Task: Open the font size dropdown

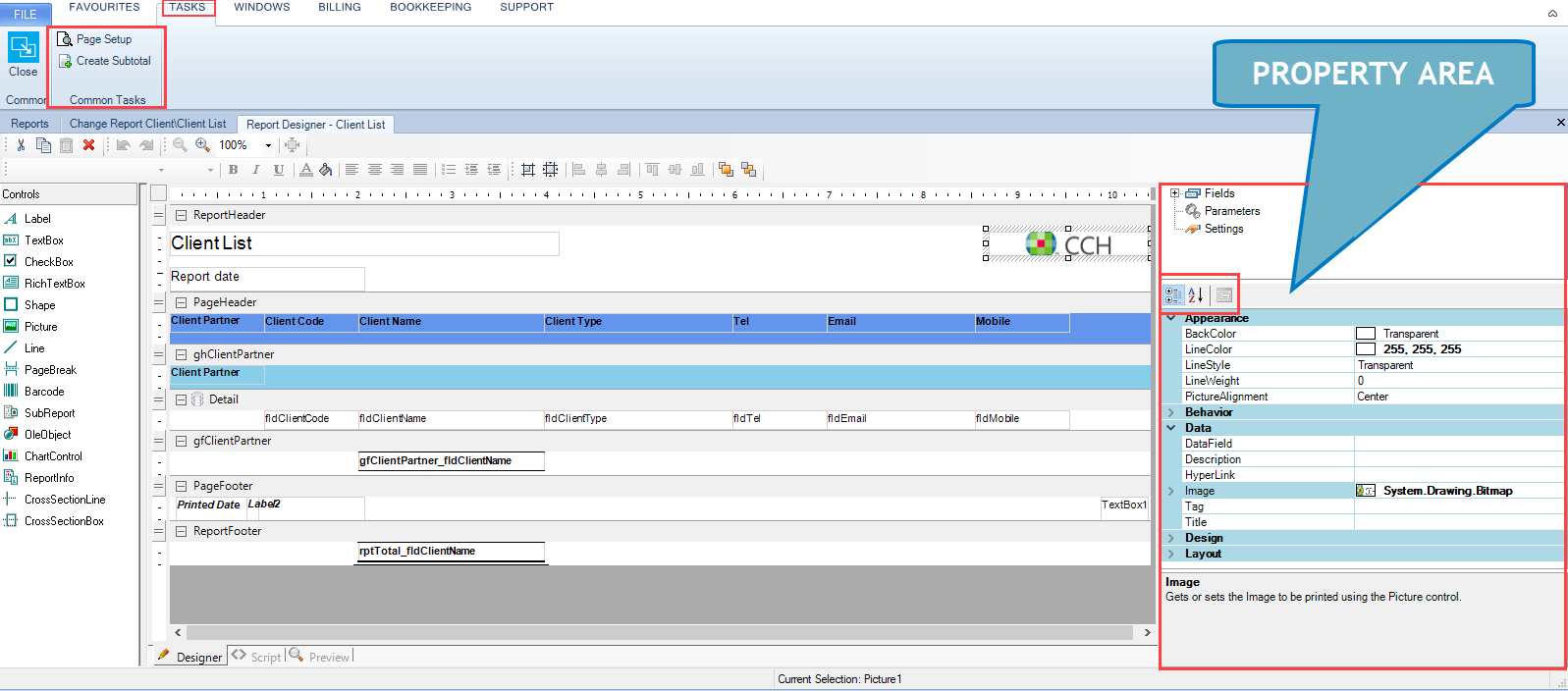Action: (x=210, y=170)
